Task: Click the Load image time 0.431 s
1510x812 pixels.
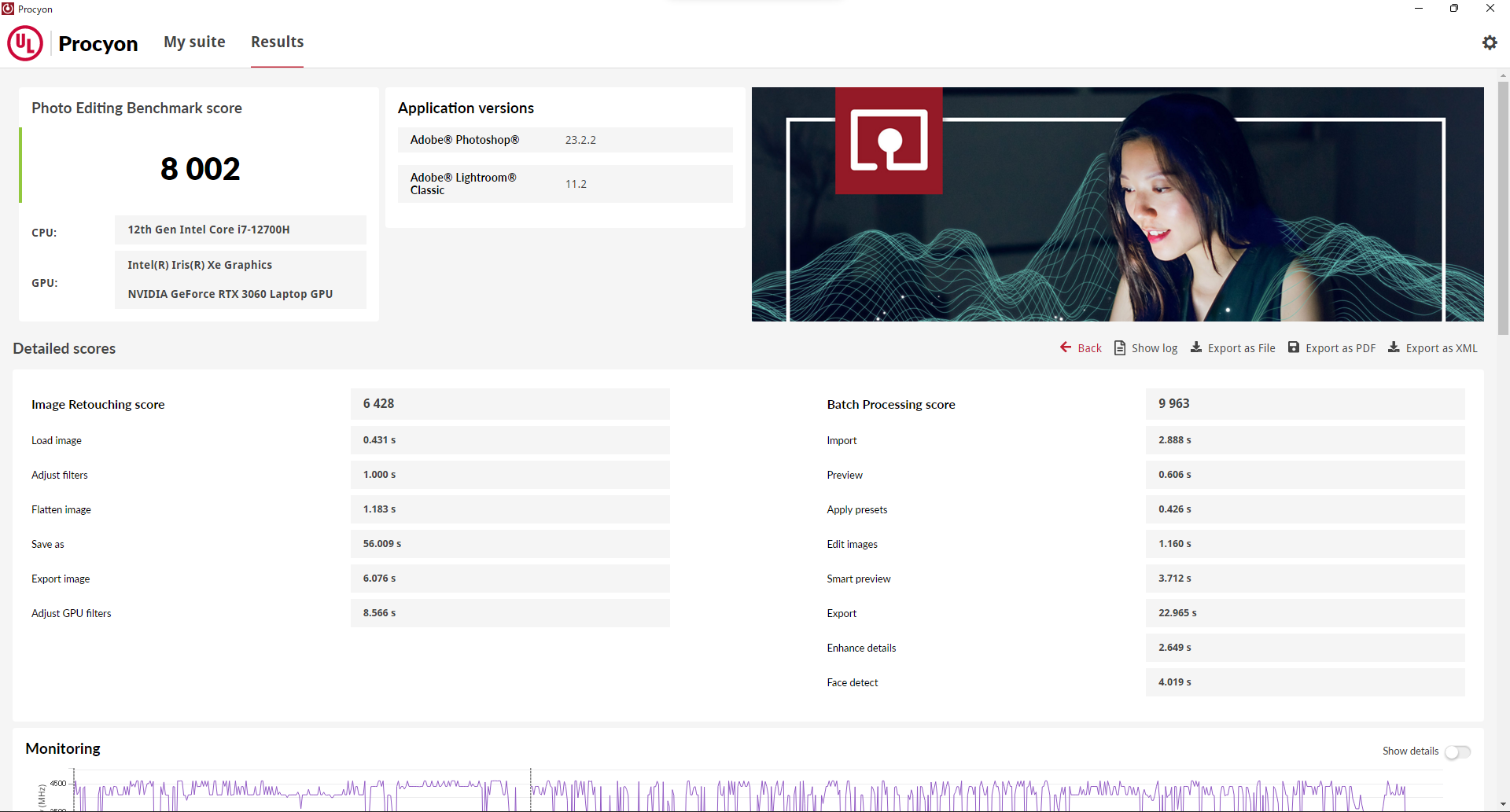Action: 379,440
